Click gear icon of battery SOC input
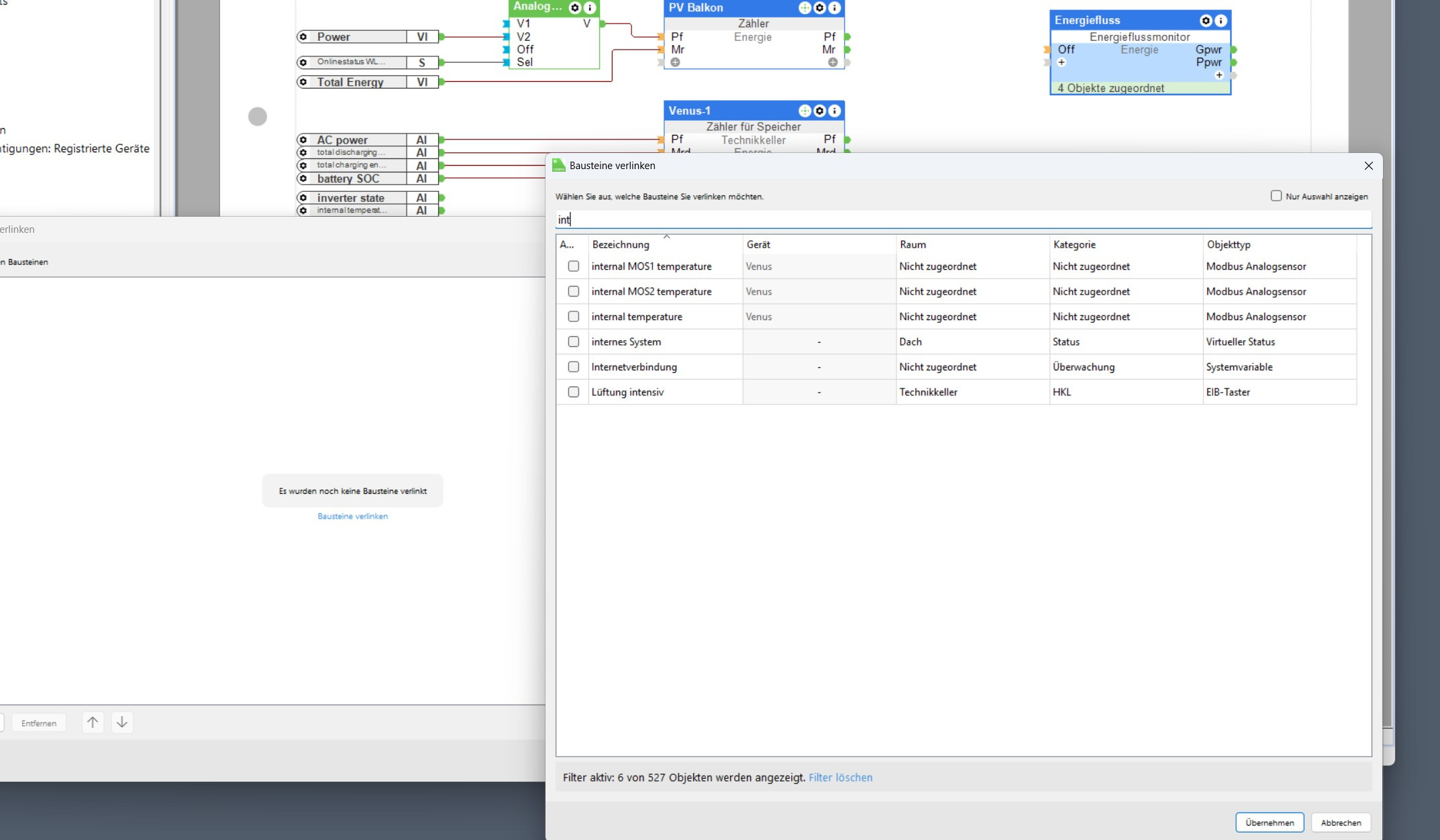This screenshot has height=840, width=1440. coord(303,178)
